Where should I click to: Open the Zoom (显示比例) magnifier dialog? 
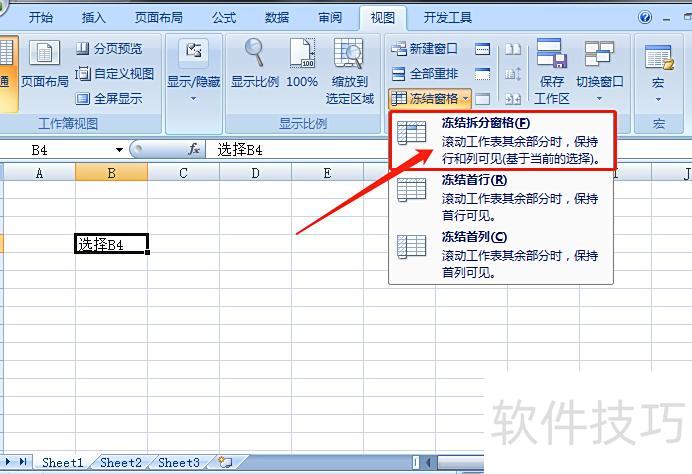coord(255,64)
